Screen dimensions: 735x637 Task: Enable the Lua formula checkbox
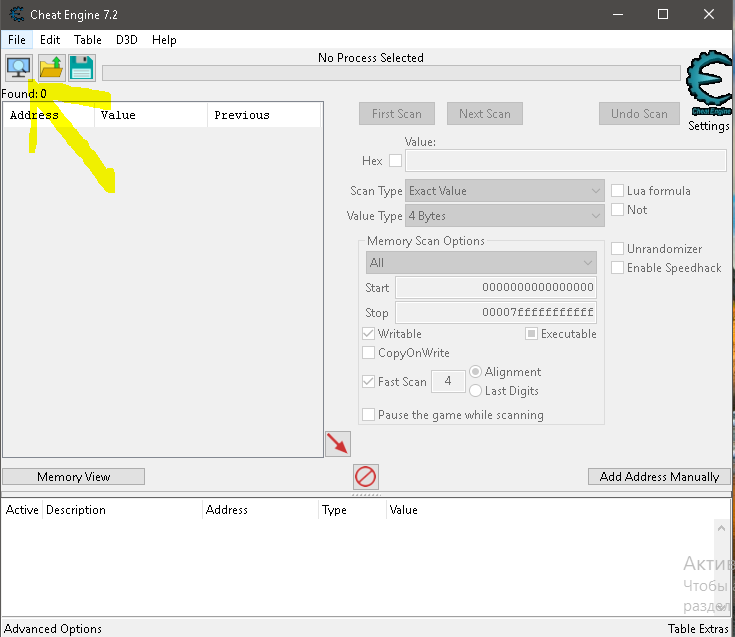(x=618, y=191)
